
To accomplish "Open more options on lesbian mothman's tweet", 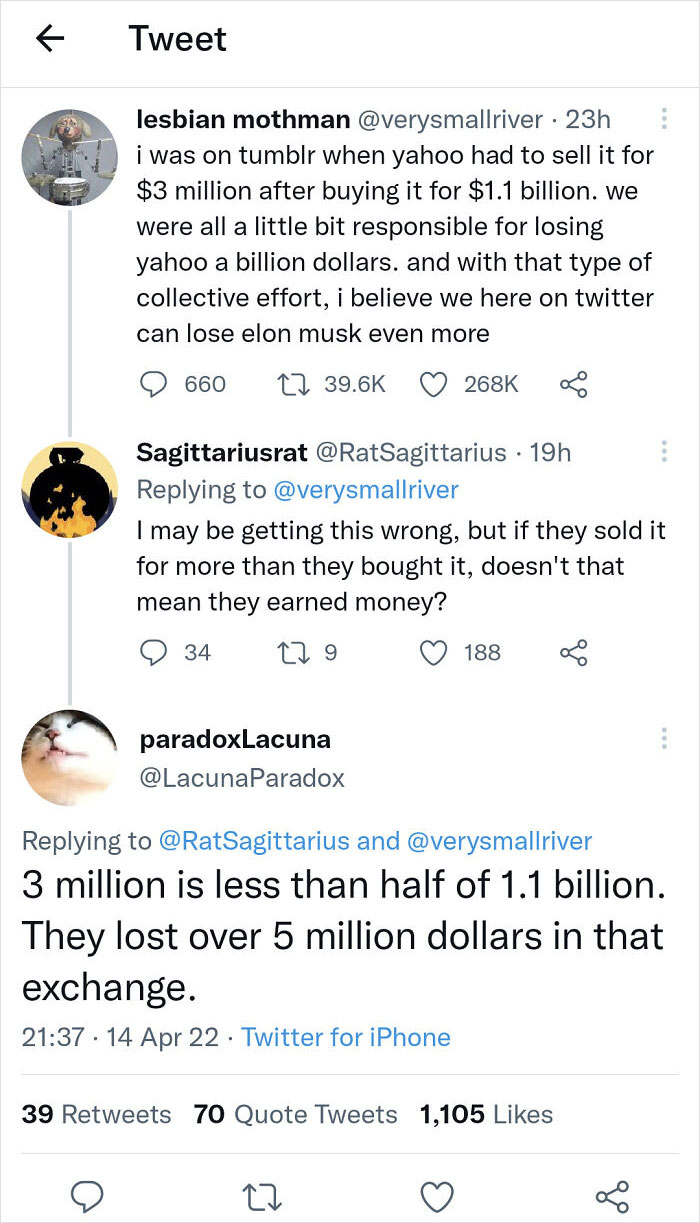I will [x=664, y=117].
